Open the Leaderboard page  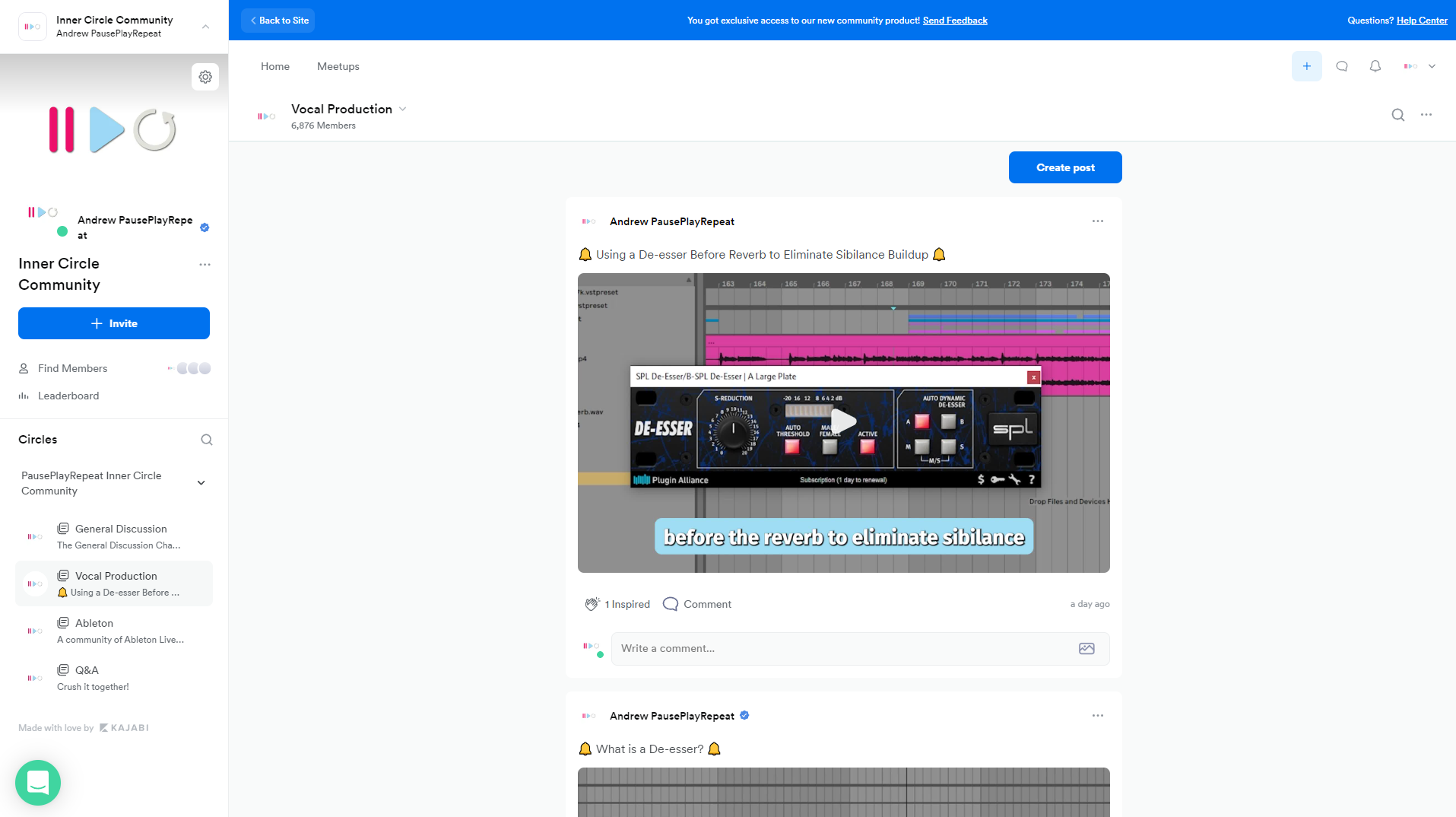pyautogui.click(x=68, y=396)
